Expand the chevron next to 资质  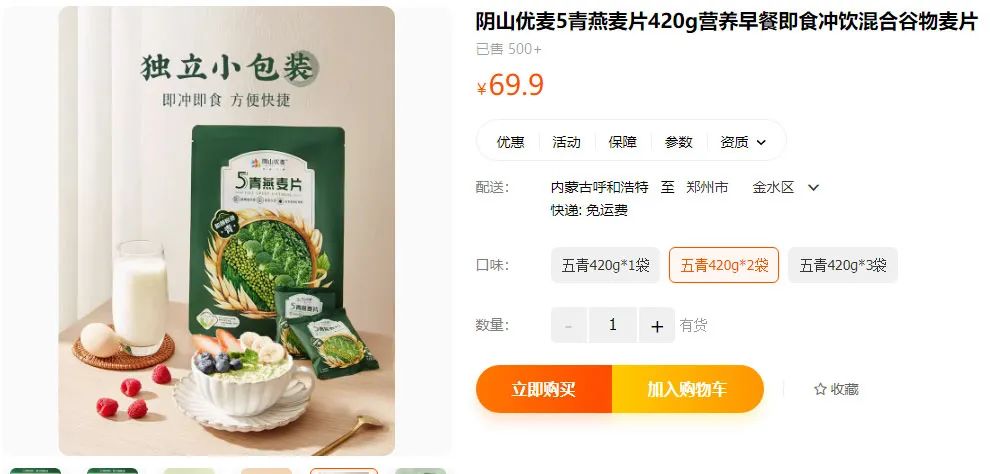(x=761, y=143)
